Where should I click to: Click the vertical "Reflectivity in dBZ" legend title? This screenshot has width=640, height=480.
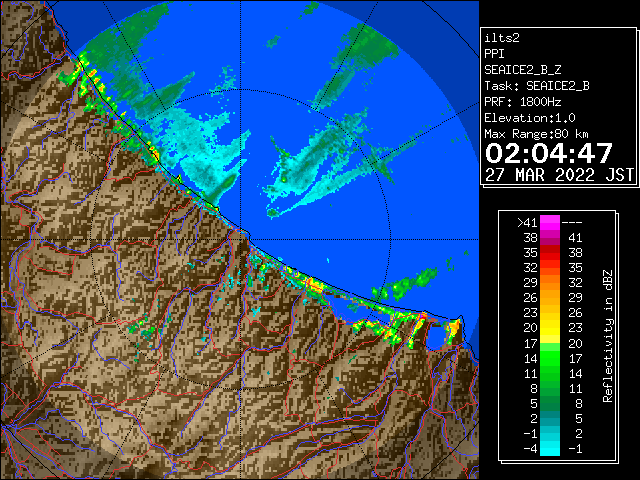(608, 336)
